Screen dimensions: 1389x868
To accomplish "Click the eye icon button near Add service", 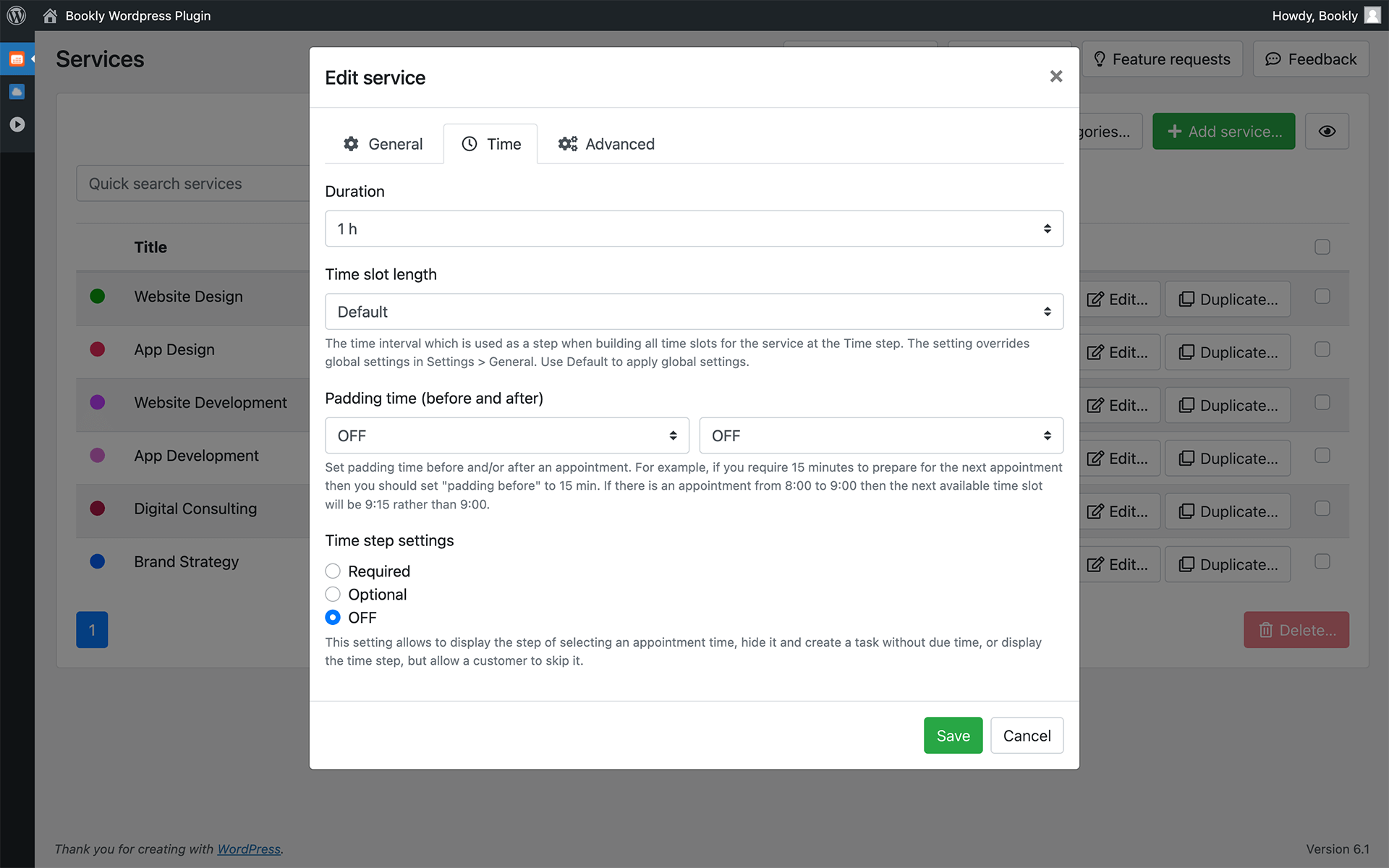I will coord(1326,132).
